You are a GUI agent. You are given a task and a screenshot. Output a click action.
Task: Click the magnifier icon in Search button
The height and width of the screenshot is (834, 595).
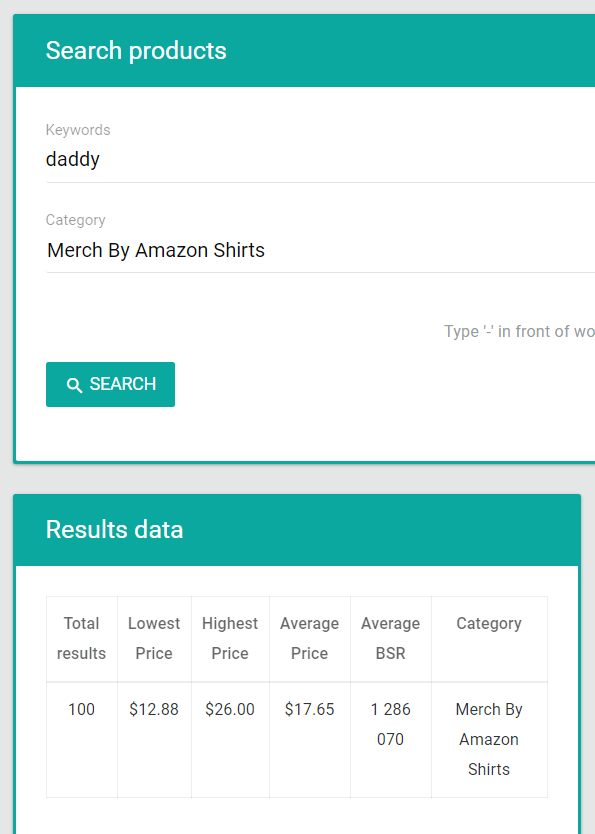coord(74,385)
